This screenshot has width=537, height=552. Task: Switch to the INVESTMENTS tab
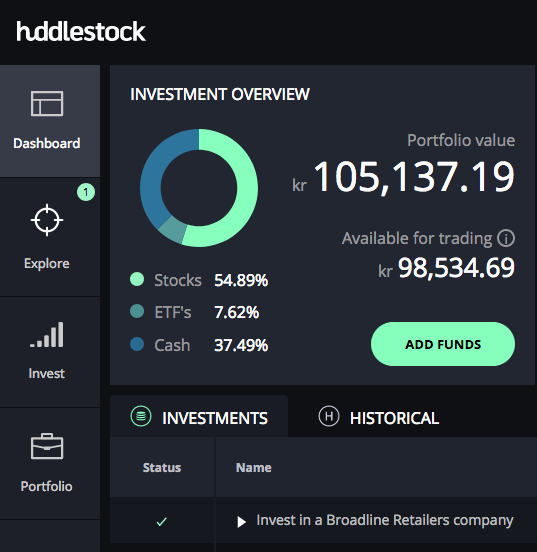(x=199, y=417)
